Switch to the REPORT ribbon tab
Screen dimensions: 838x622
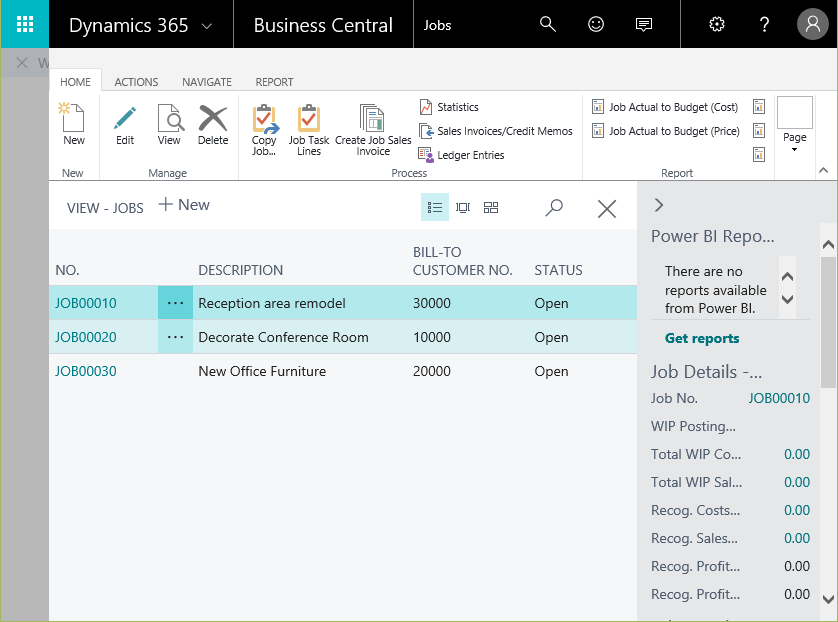[x=274, y=82]
